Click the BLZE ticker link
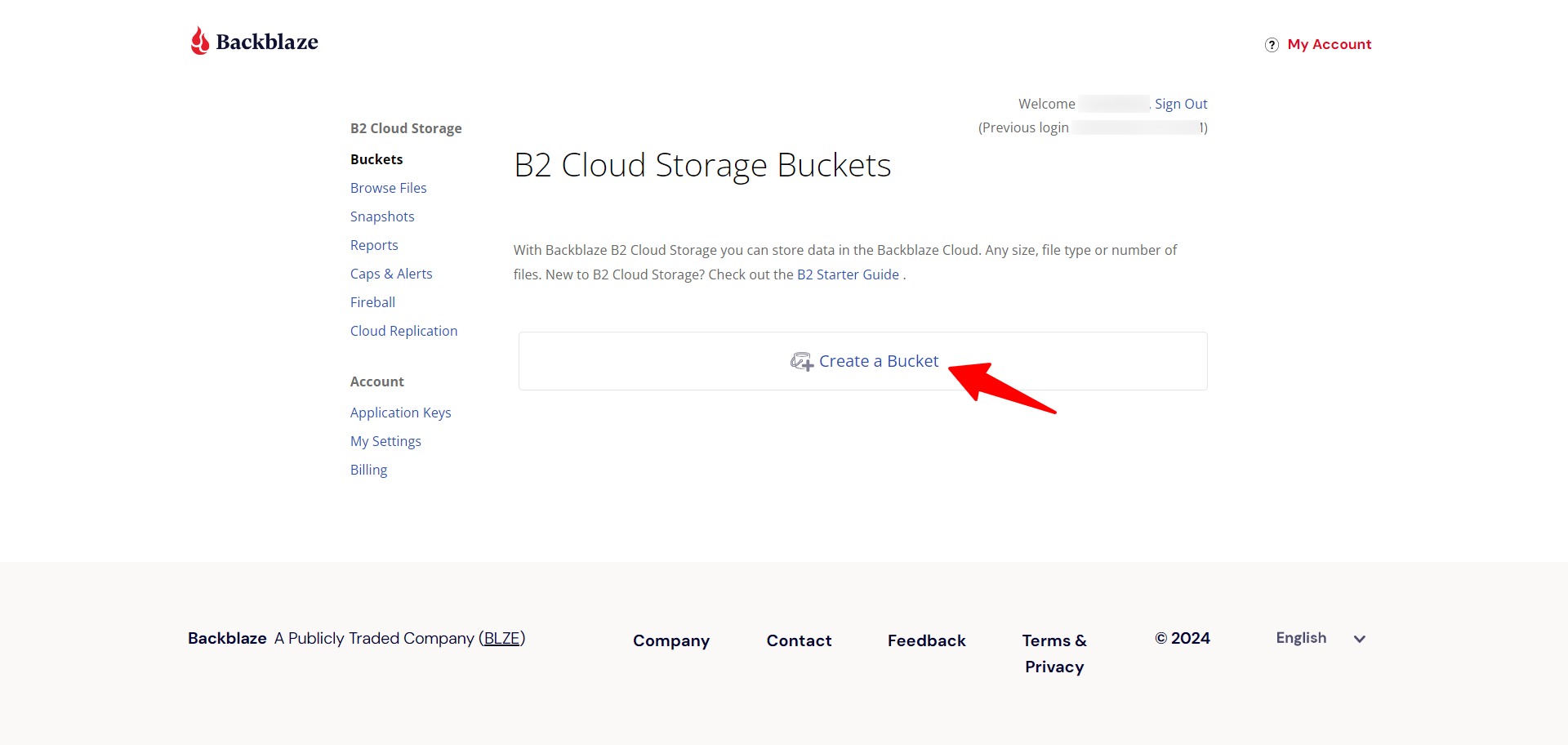1568x745 pixels. [x=502, y=638]
